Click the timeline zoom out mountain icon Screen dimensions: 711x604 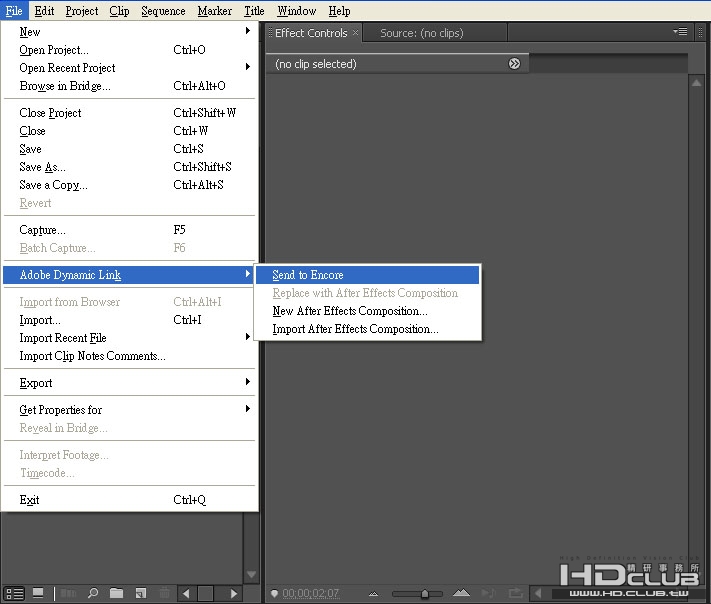coord(373,594)
